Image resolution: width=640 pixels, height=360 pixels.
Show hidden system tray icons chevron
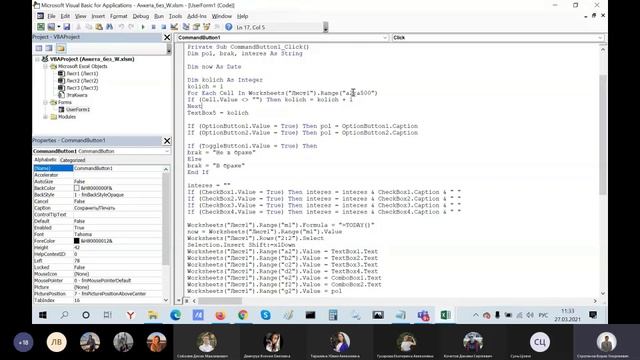pyautogui.click(x=476, y=315)
